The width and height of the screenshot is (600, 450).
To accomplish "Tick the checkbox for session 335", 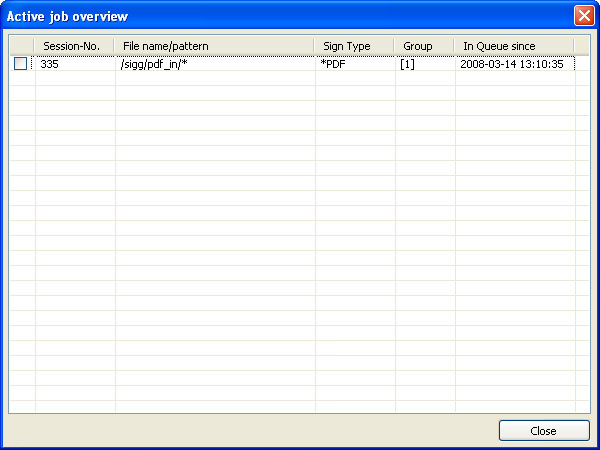I will [20, 64].
